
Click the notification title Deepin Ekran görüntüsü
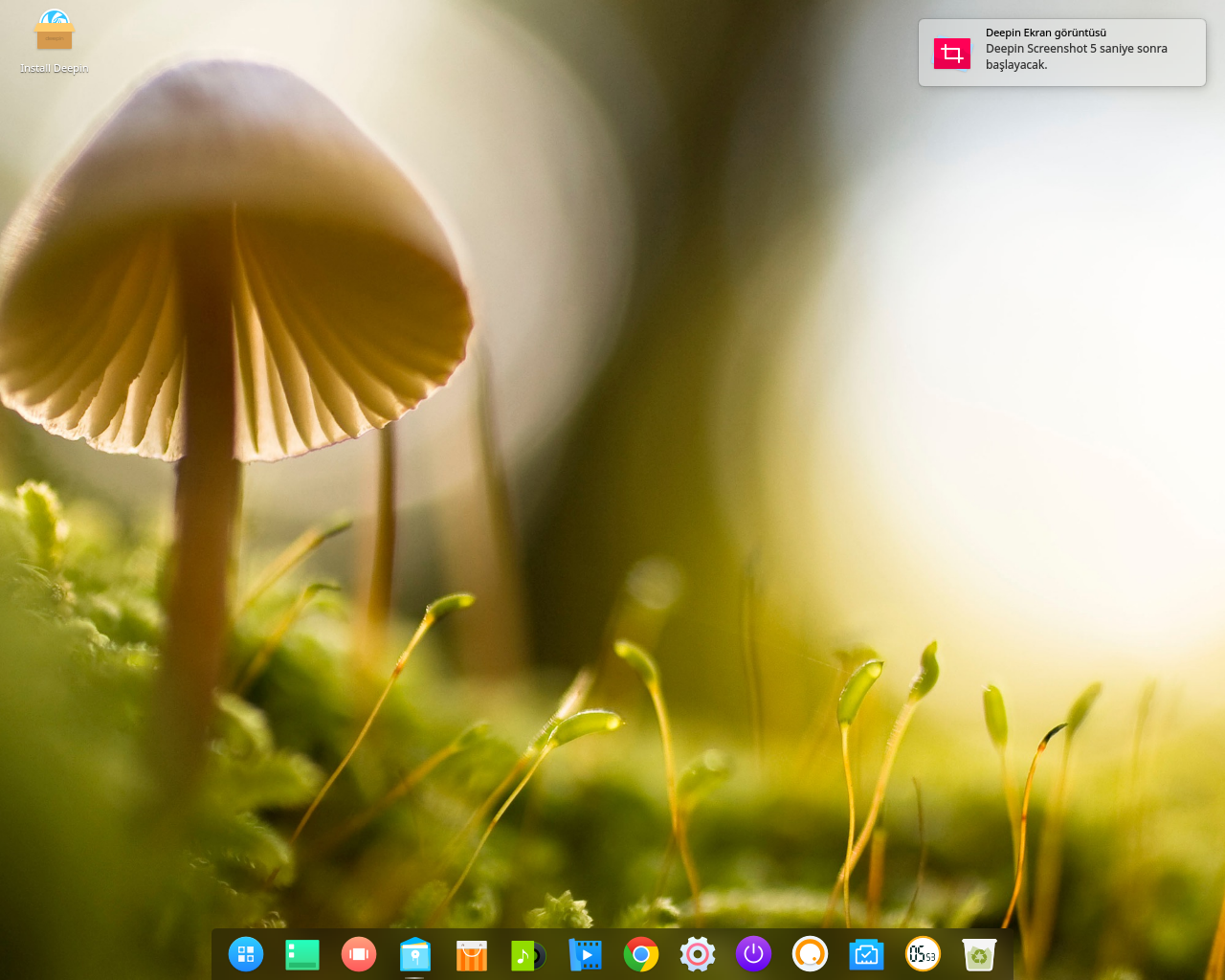(x=1045, y=33)
